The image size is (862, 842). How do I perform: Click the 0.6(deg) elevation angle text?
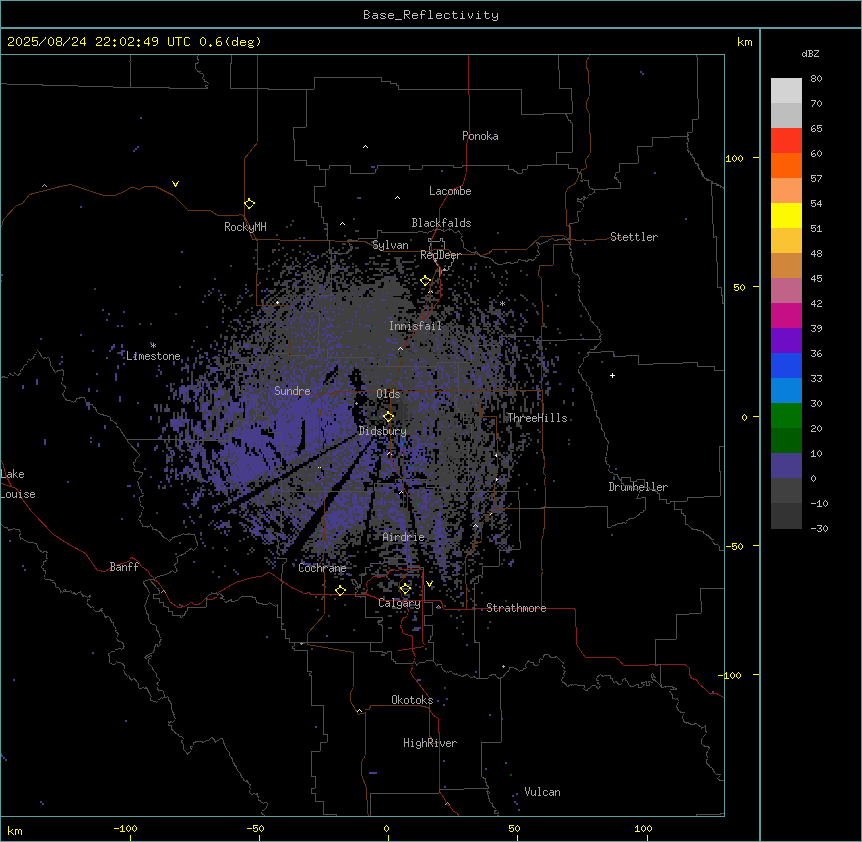(x=230, y=42)
